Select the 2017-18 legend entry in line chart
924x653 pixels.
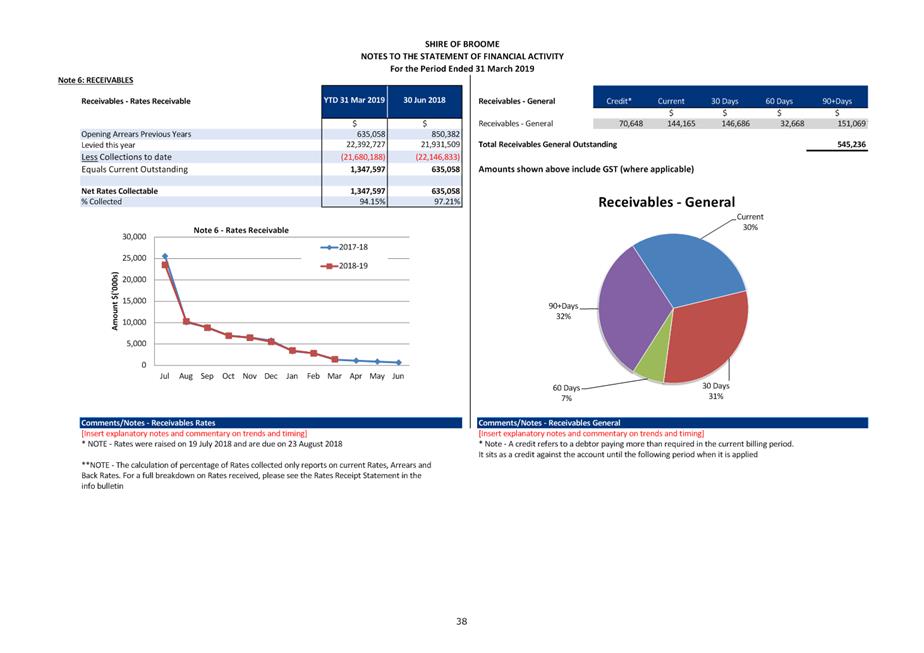345,246
